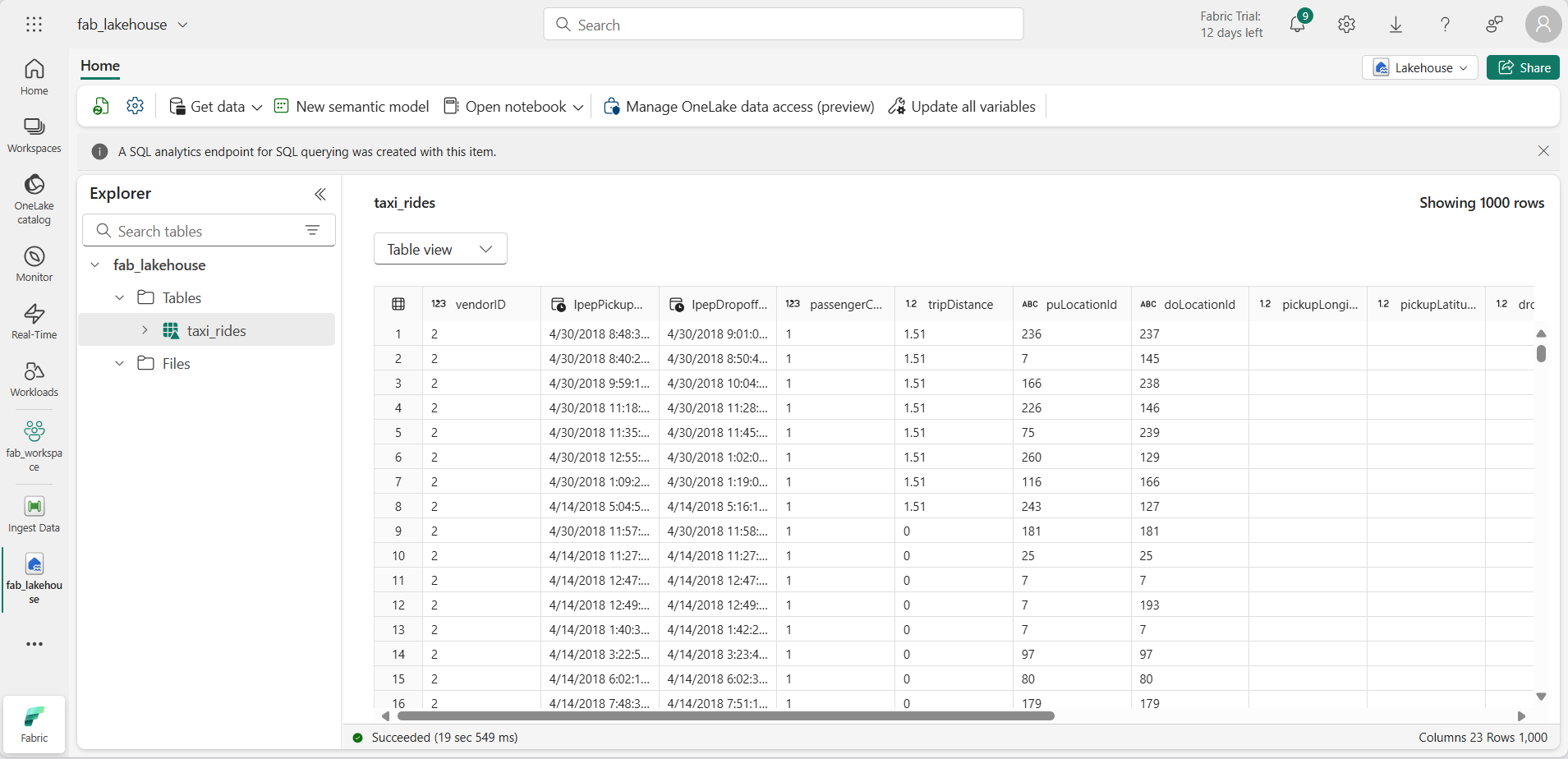This screenshot has width=1568, height=759.
Task: Open the OneLake catalog in sidebar
Action: [34, 198]
